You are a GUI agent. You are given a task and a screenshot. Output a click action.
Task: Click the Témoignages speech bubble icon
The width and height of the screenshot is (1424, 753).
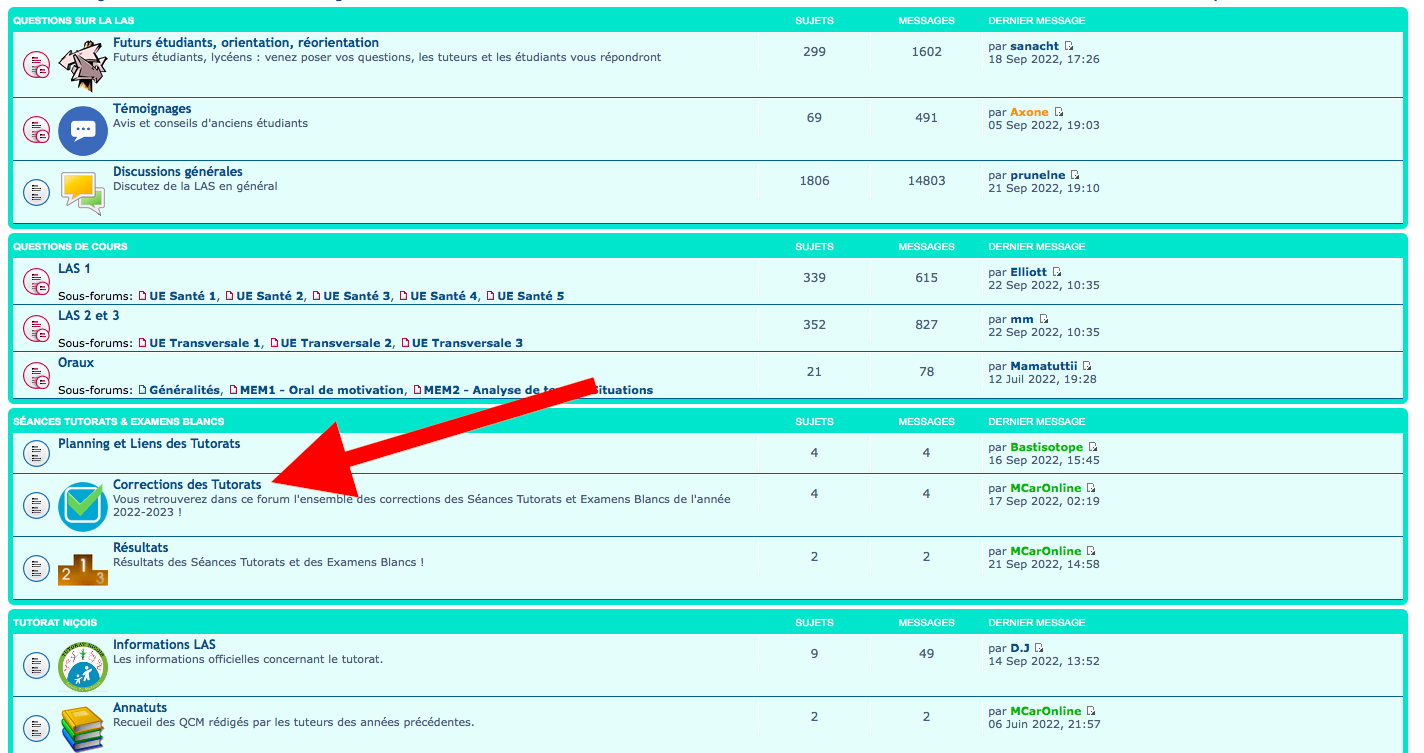point(83,130)
